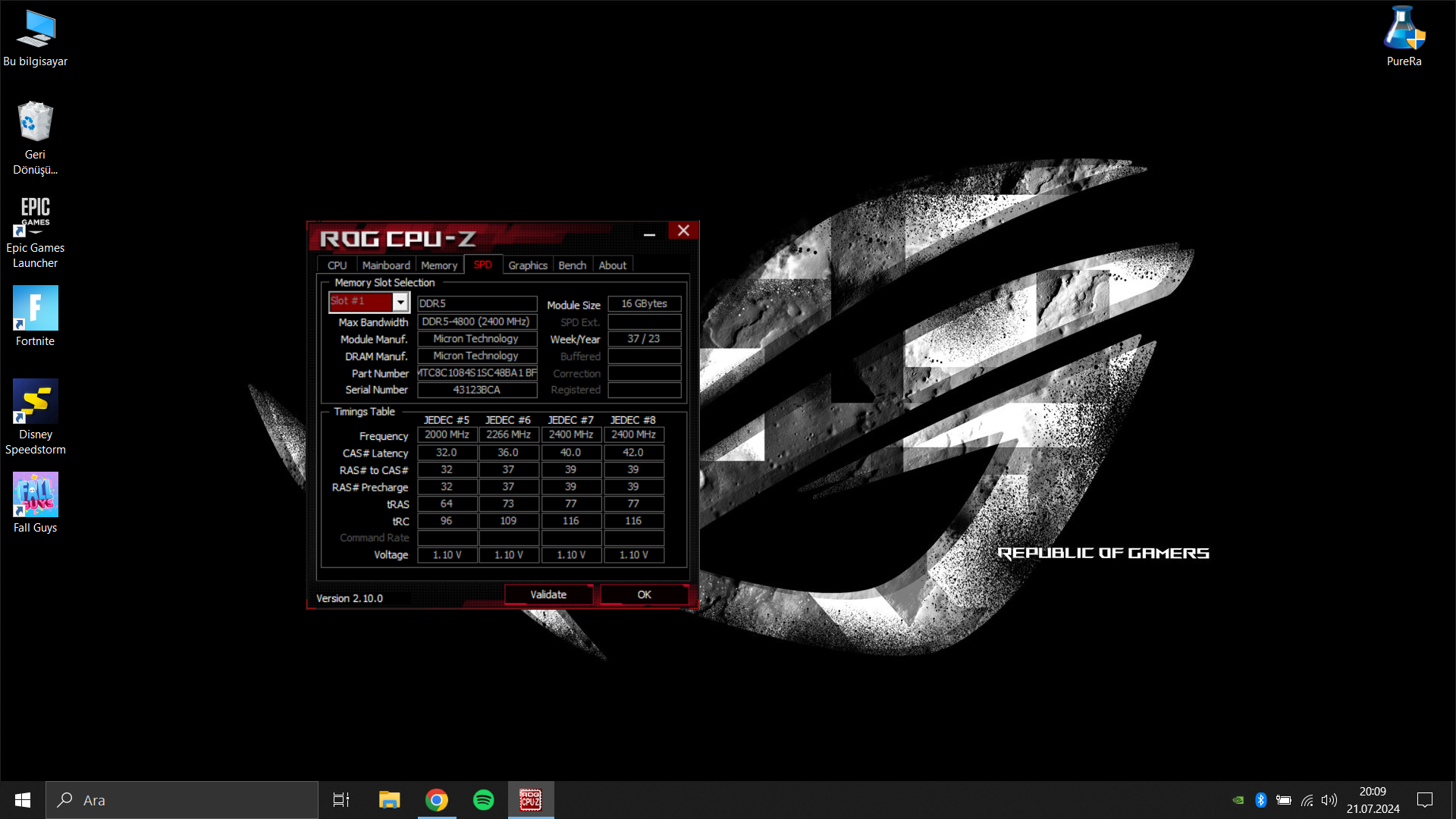Open the Bench tab
The image size is (1456, 819).
pyautogui.click(x=572, y=265)
